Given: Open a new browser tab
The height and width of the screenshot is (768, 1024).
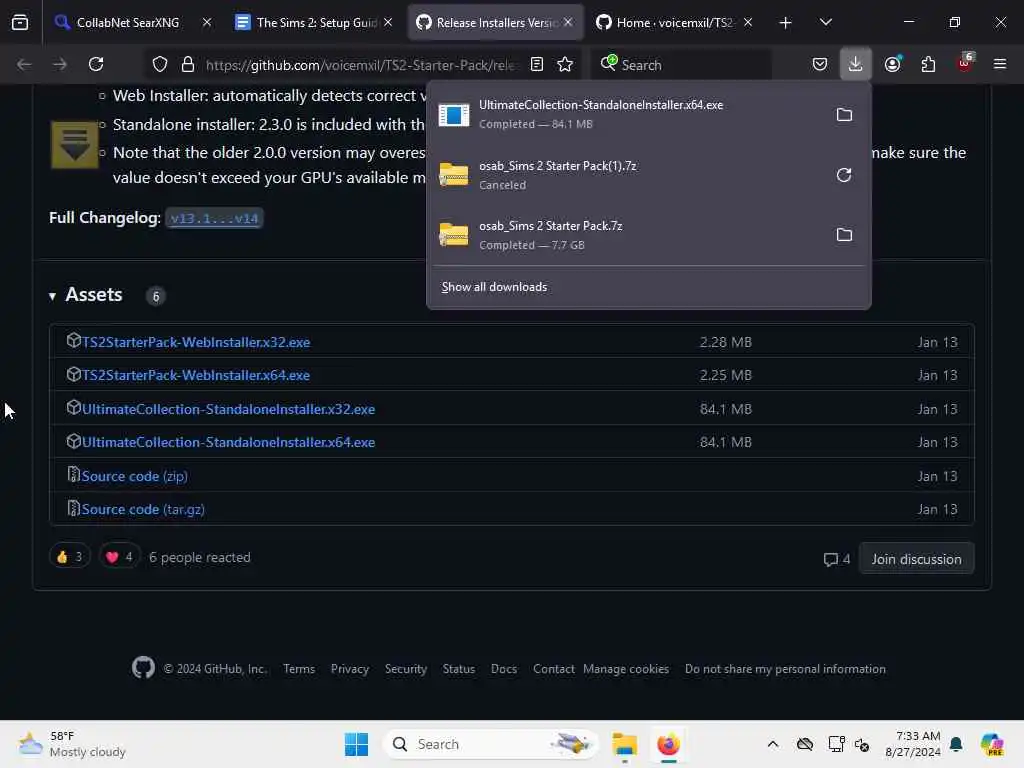Looking at the screenshot, I should click(786, 23).
